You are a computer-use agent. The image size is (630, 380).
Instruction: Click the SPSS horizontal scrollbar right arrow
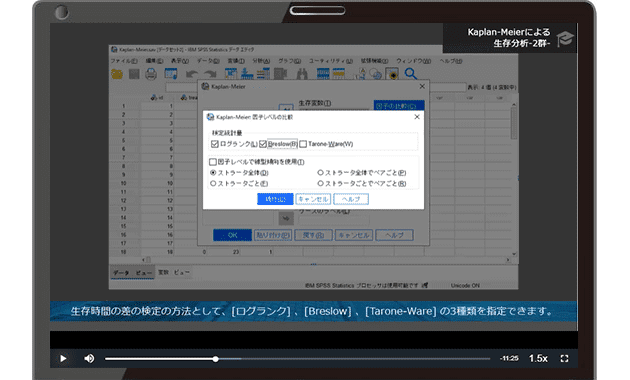tap(508, 260)
